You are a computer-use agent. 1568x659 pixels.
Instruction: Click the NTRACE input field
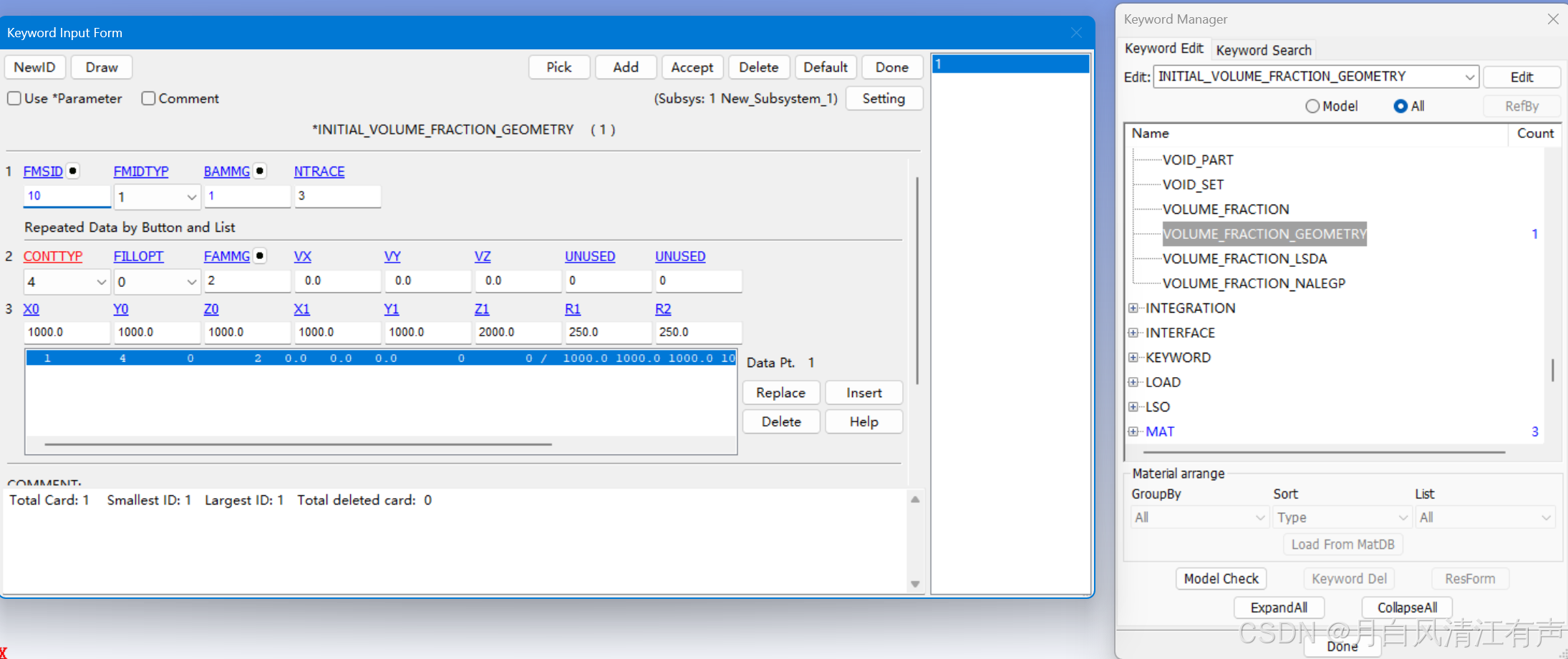[337, 196]
